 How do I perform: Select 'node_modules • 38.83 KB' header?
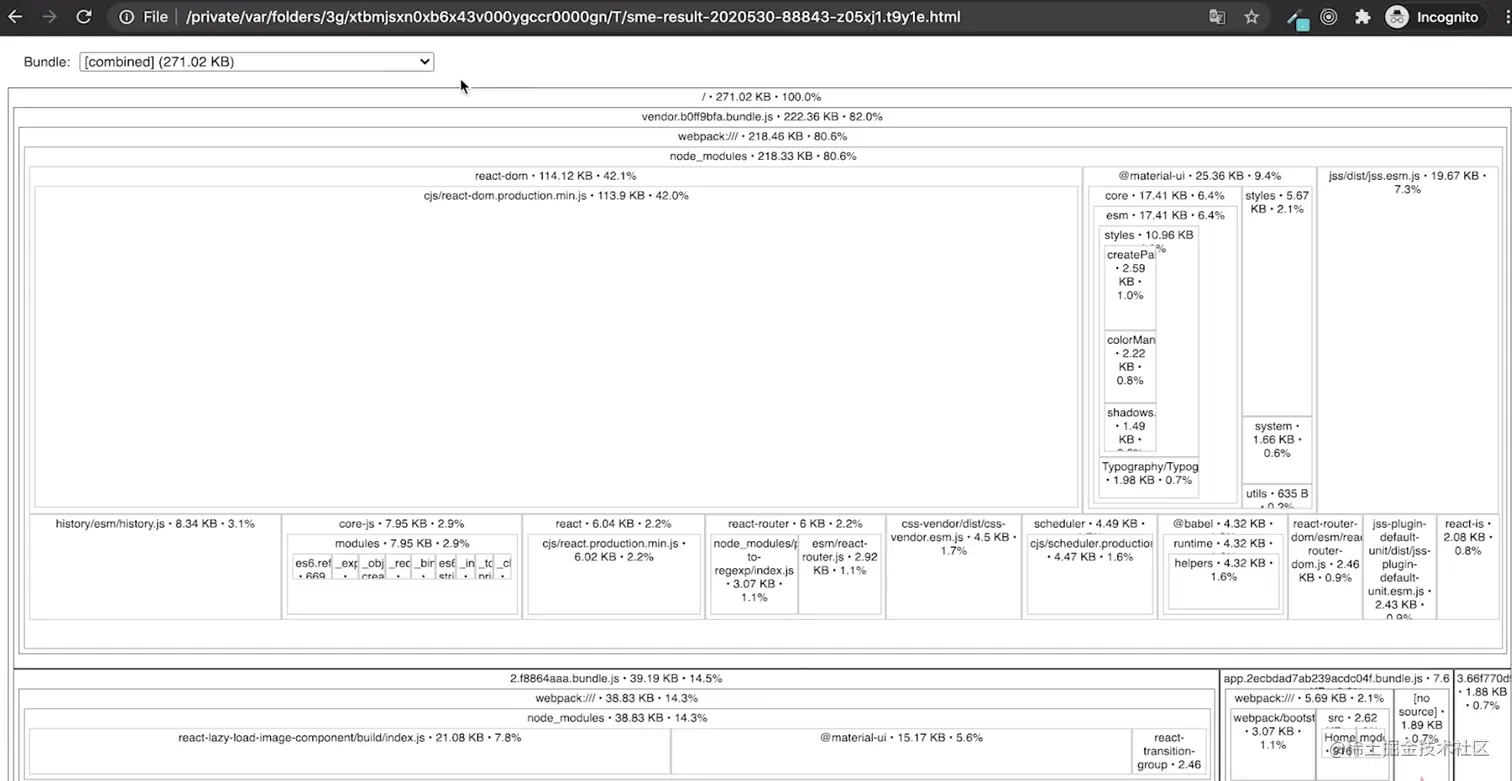617,718
